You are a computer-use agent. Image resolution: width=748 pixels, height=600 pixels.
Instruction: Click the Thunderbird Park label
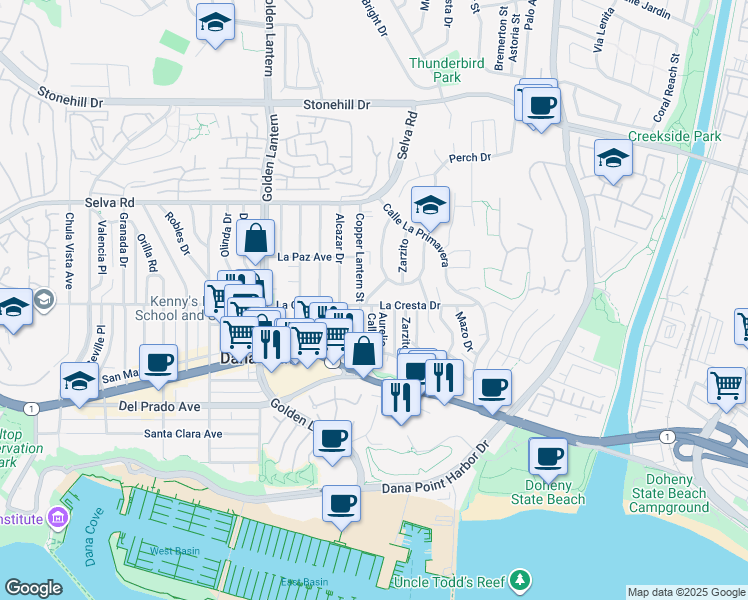pos(447,70)
